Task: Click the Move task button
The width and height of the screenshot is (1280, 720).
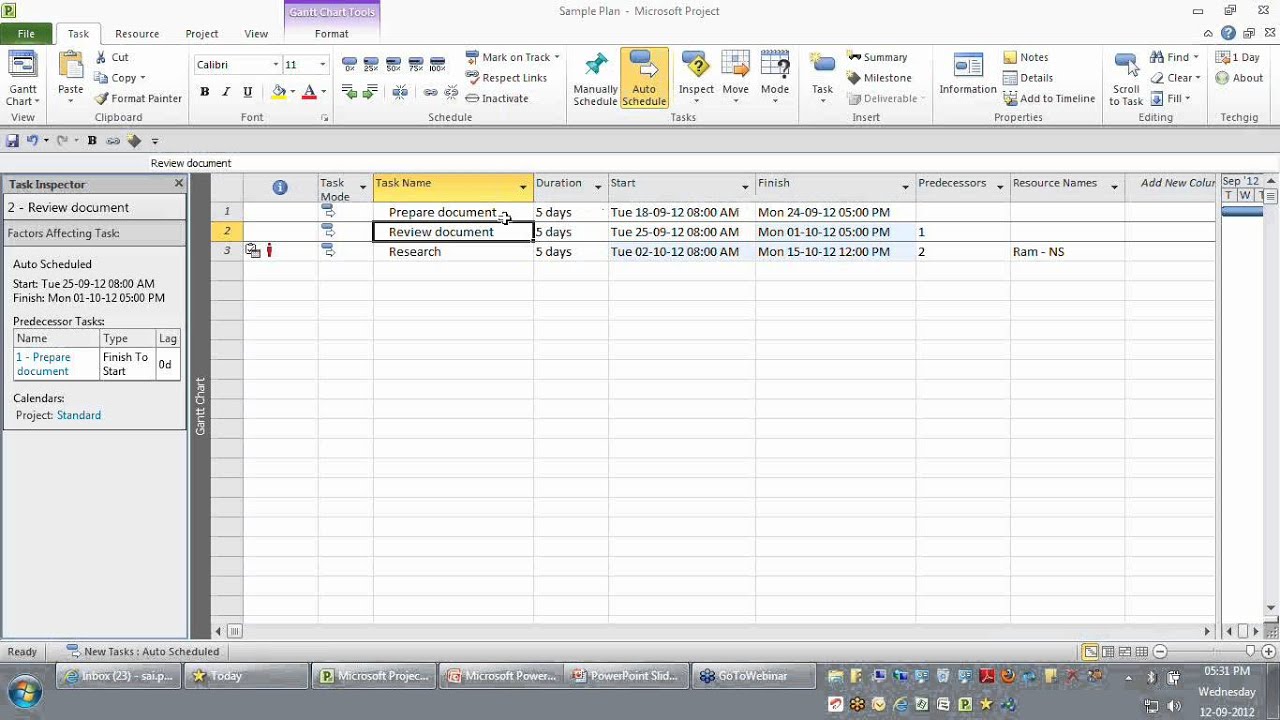Action: [x=735, y=74]
